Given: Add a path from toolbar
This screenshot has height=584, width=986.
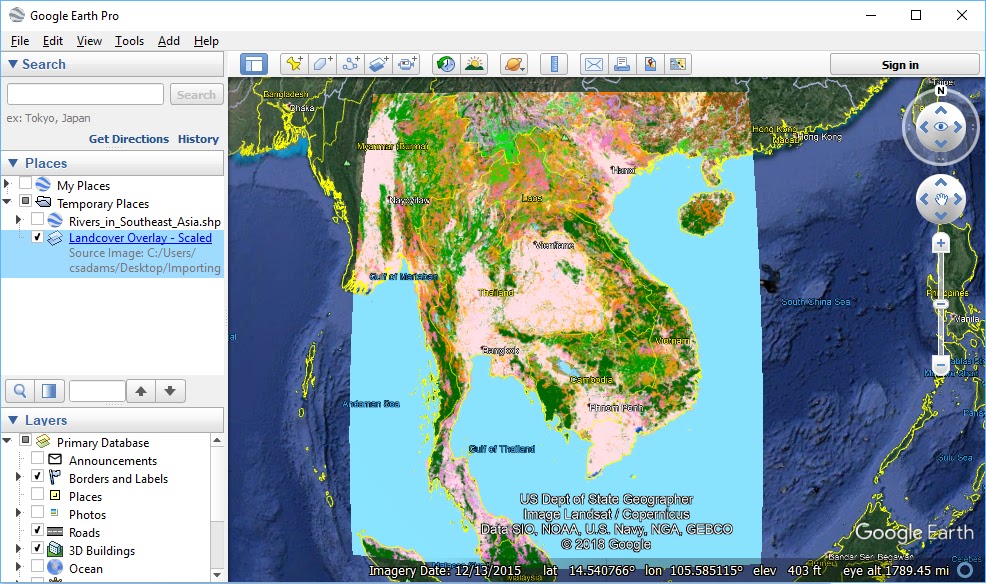Looking at the screenshot, I should click(350, 64).
